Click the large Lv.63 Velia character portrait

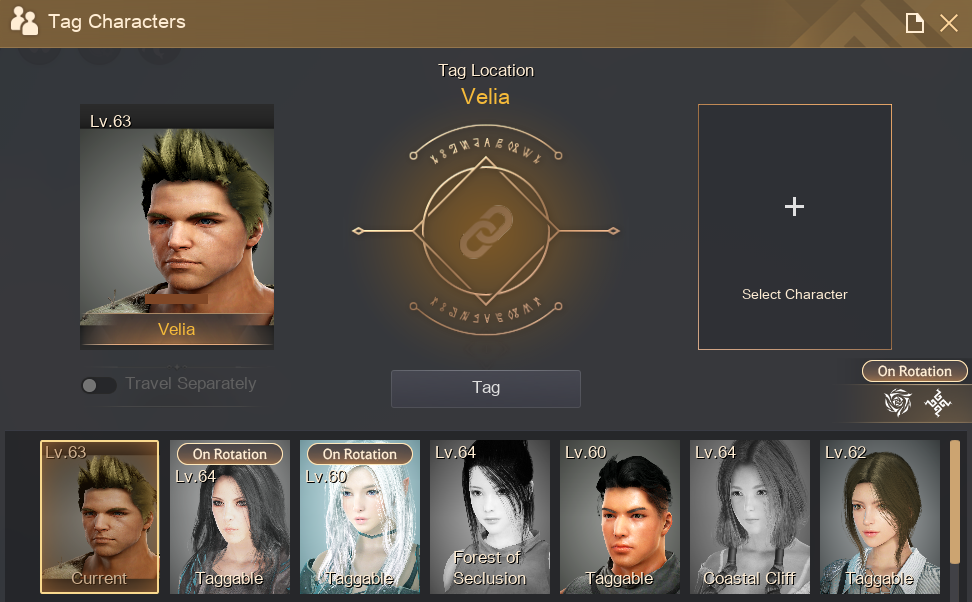[177, 226]
